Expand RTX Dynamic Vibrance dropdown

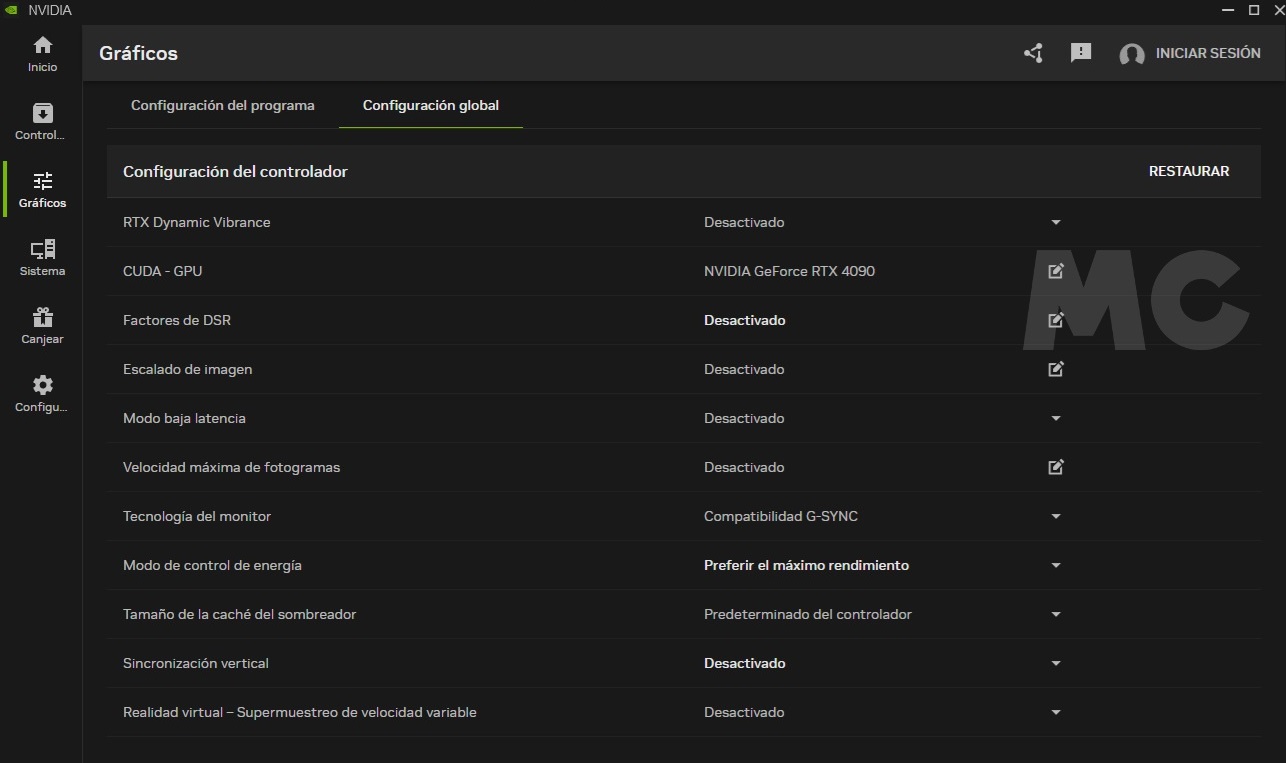[1056, 222]
